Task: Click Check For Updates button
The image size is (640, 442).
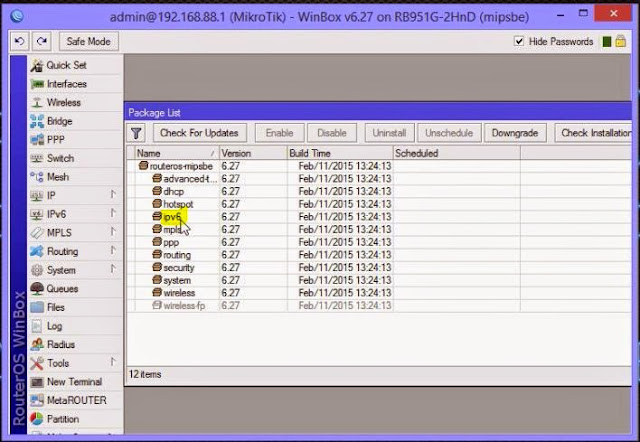Action: 200,133
